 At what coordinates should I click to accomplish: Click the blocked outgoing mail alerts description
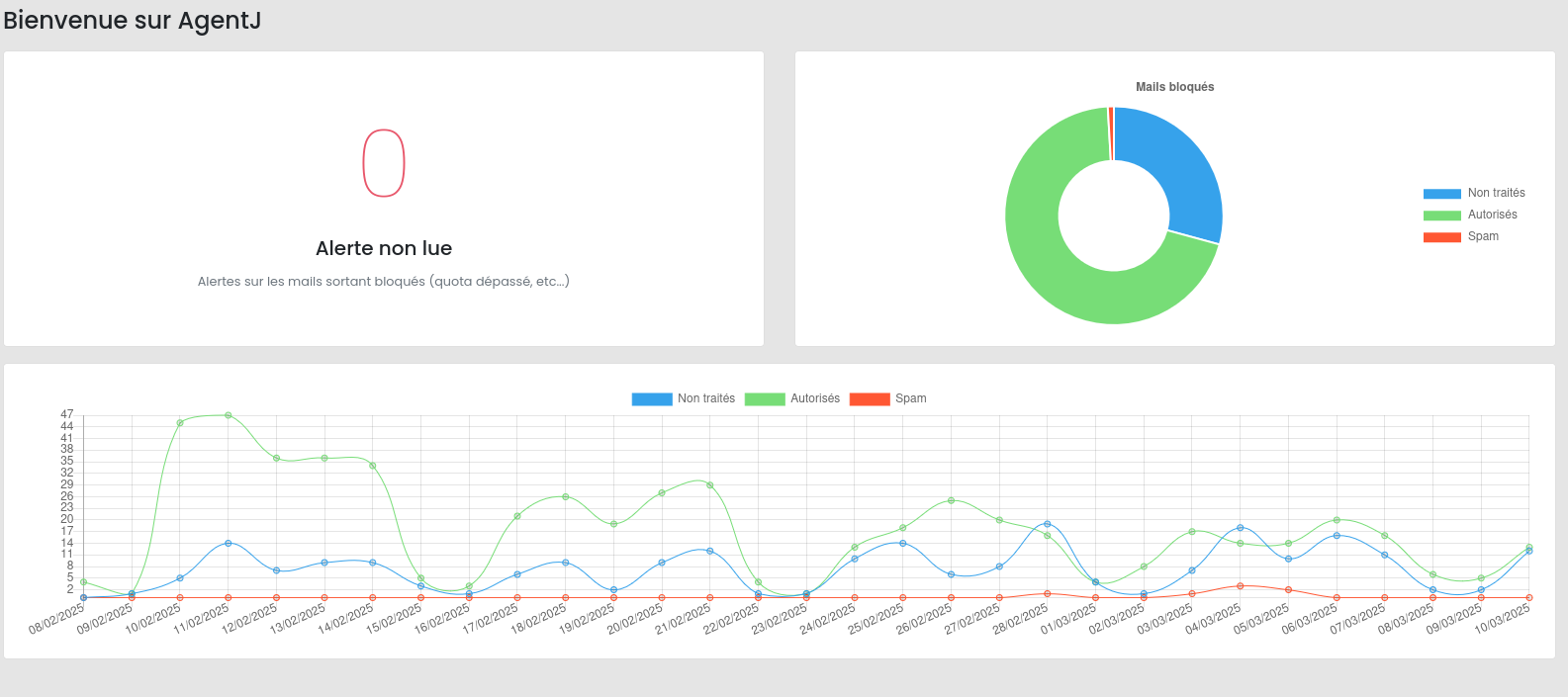[384, 281]
